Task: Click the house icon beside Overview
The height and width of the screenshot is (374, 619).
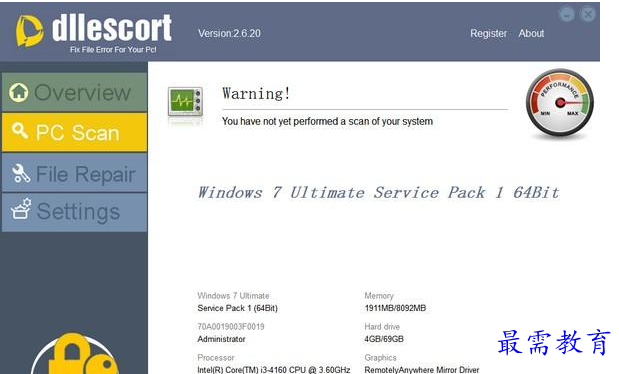Action: (x=19, y=92)
